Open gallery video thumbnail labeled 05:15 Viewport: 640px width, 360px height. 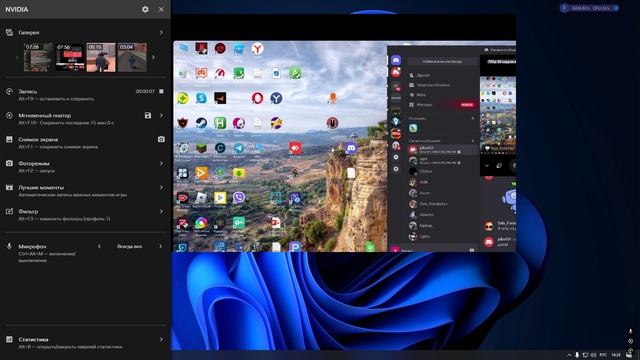click(x=101, y=57)
